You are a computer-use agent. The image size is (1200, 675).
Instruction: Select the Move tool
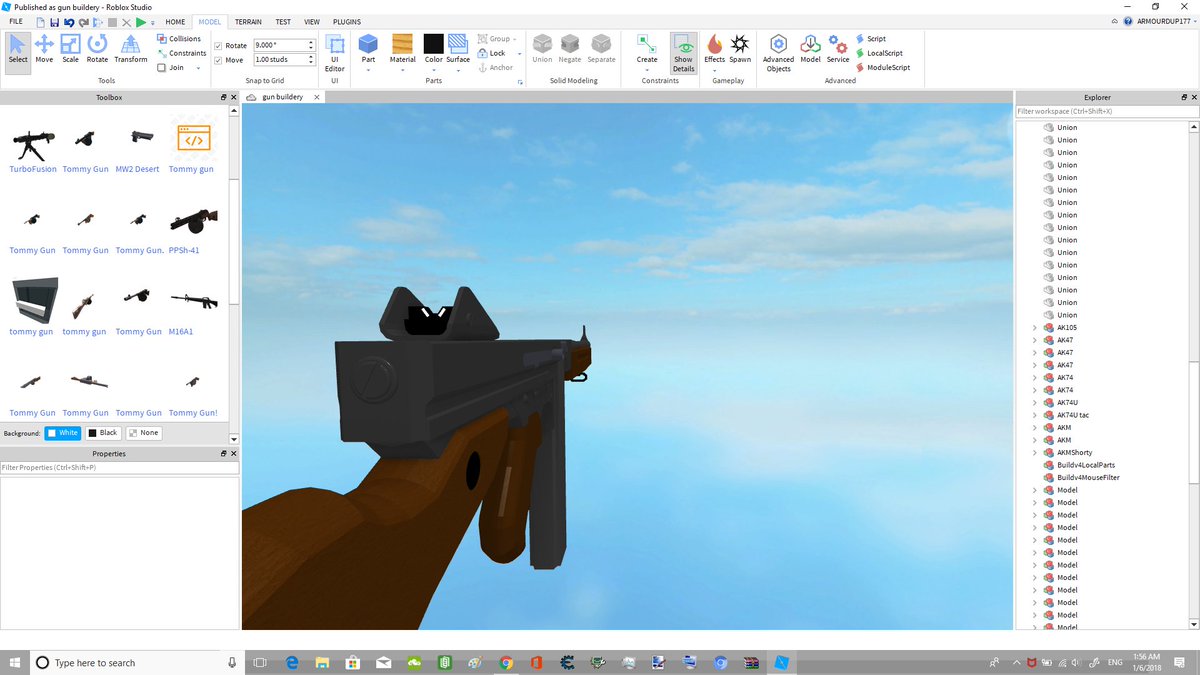pos(44,48)
